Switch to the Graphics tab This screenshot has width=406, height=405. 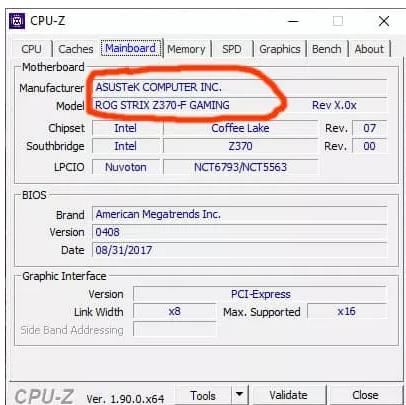pos(280,49)
